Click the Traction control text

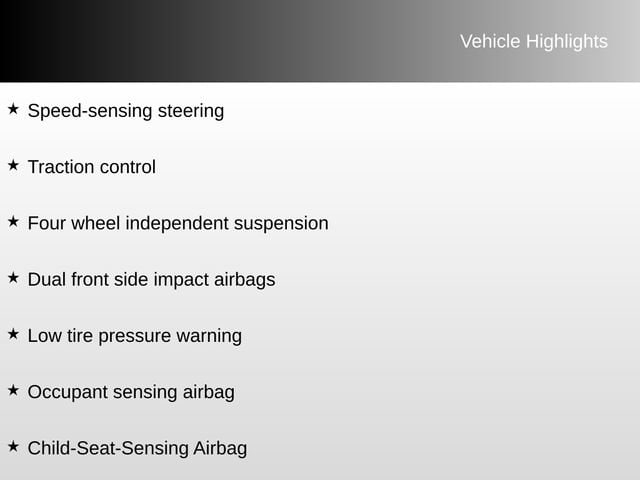91,167
